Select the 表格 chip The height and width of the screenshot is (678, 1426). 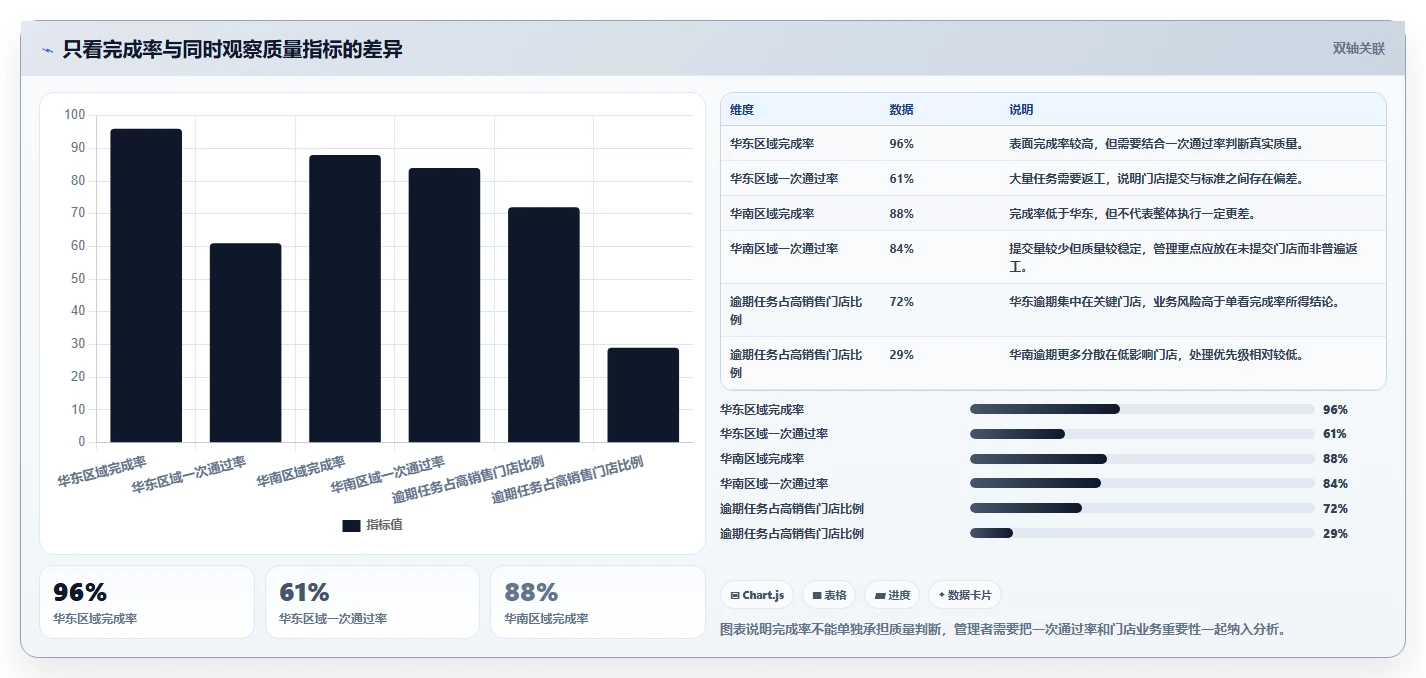(829, 595)
